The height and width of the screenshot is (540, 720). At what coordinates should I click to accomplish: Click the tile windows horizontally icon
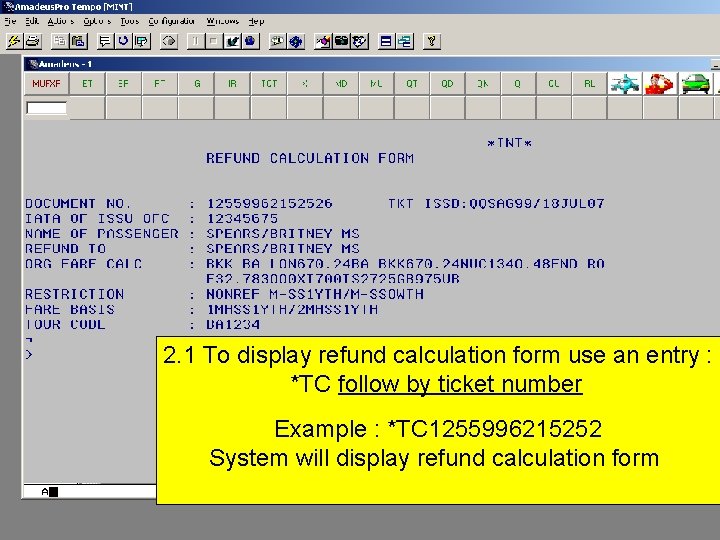coord(386,41)
